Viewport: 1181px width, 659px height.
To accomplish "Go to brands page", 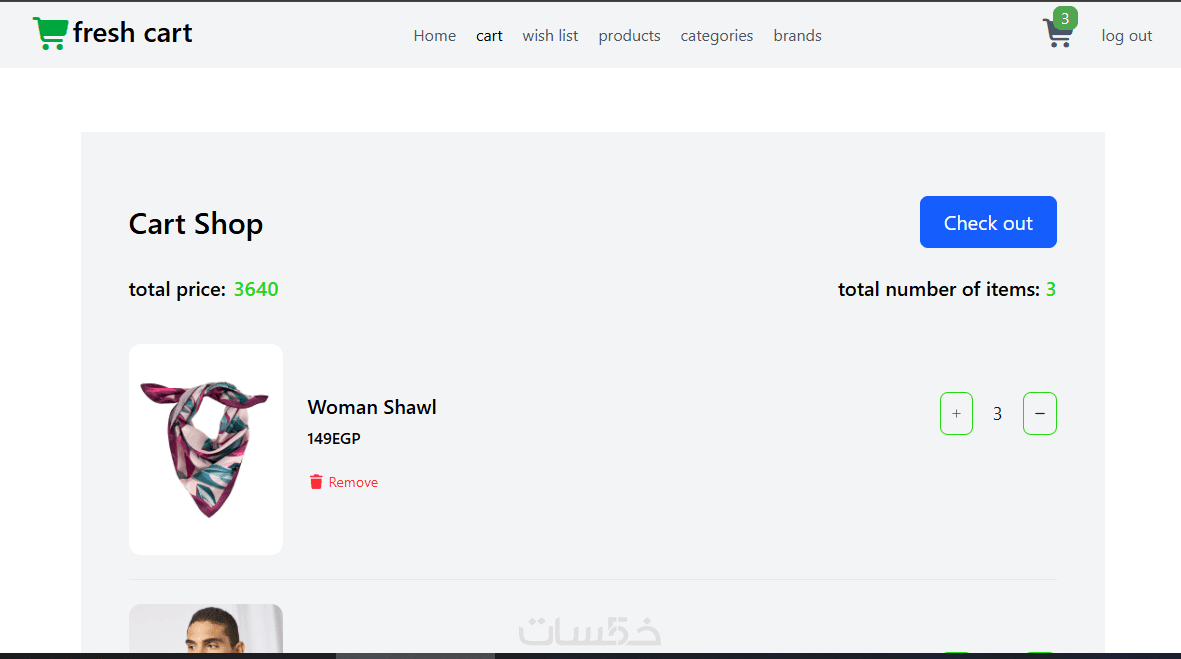I will 797,35.
